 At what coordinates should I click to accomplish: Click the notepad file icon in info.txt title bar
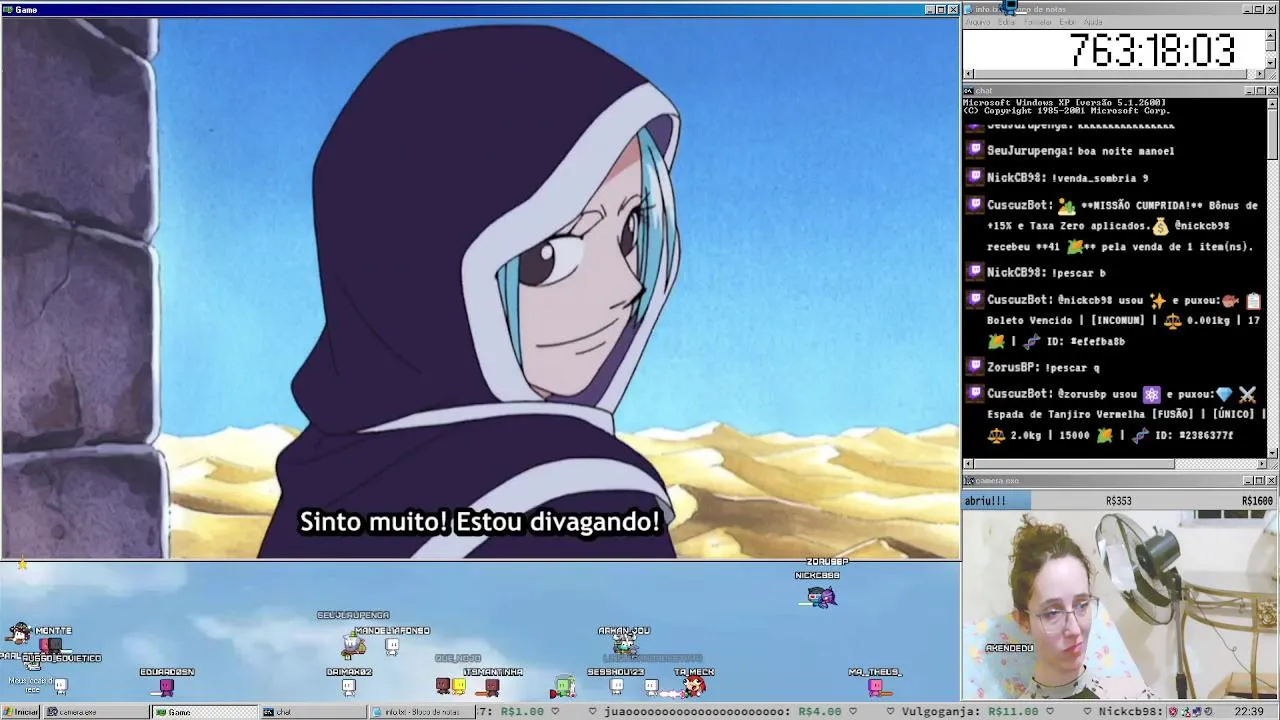(x=969, y=9)
